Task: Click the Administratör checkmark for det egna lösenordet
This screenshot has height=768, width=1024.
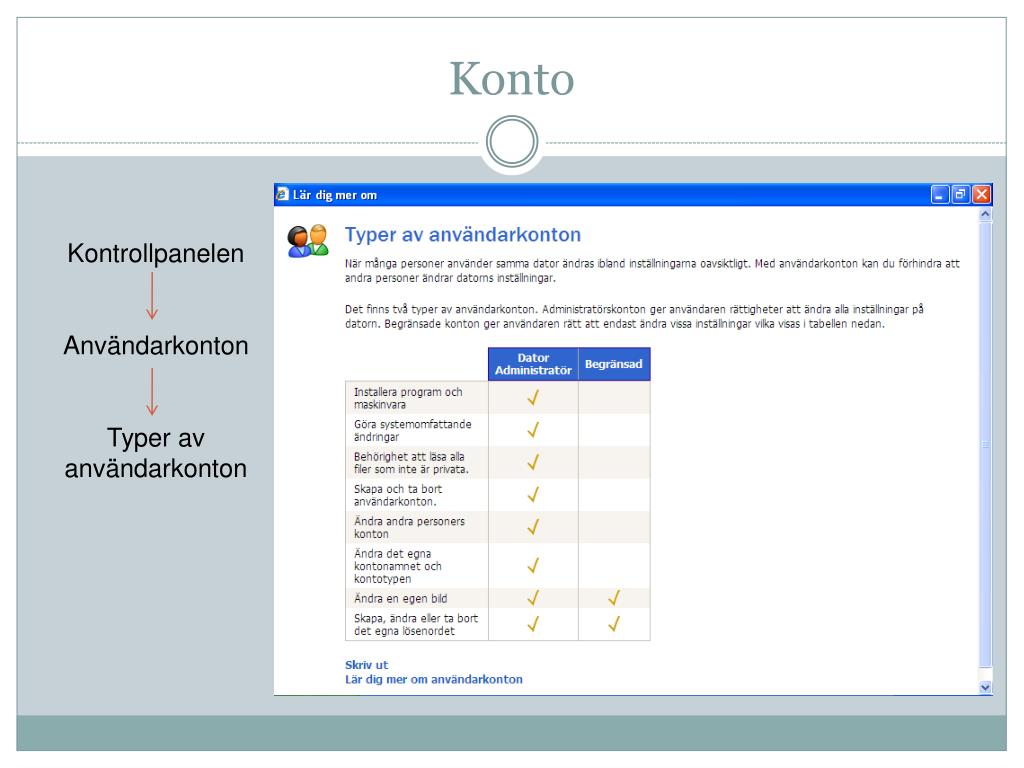Action: tap(533, 624)
